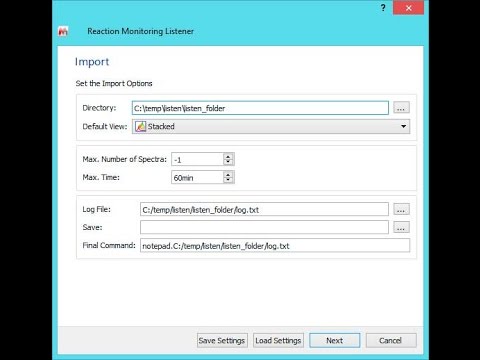
Task: Click the 'Reaction Monitoring Listener' title text
Action: pyautogui.click(x=140, y=31)
